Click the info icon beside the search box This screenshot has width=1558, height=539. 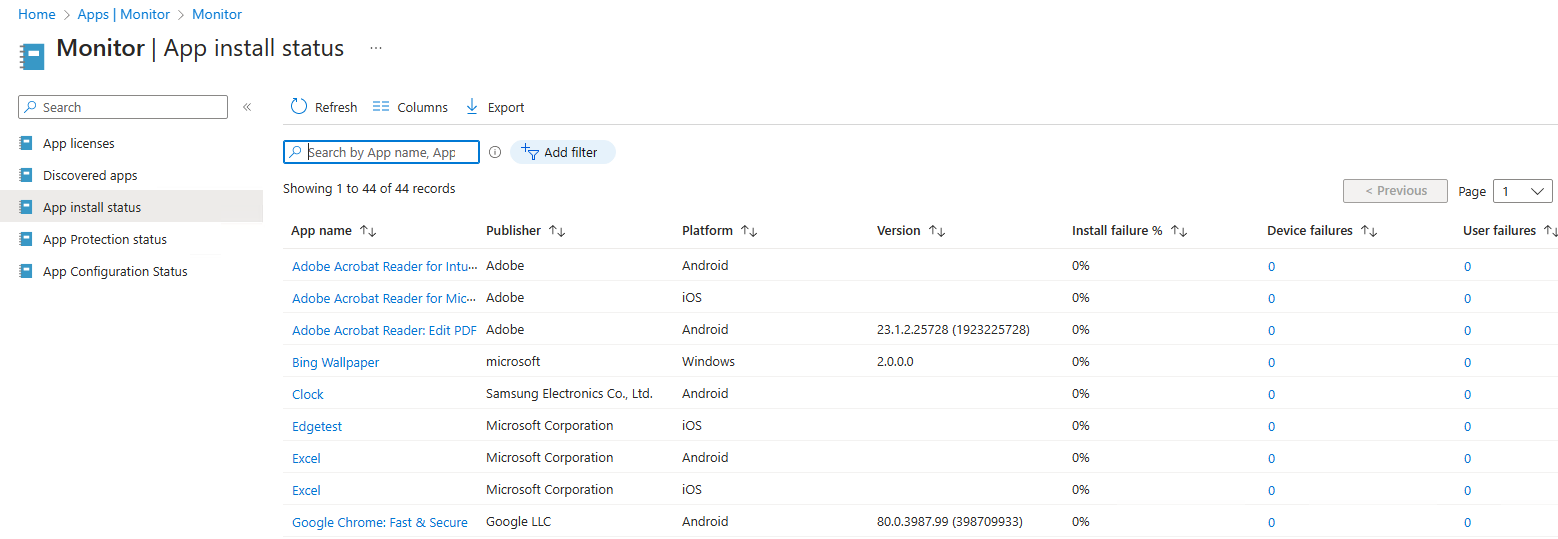pyautogui.click(x=495, y=152)
